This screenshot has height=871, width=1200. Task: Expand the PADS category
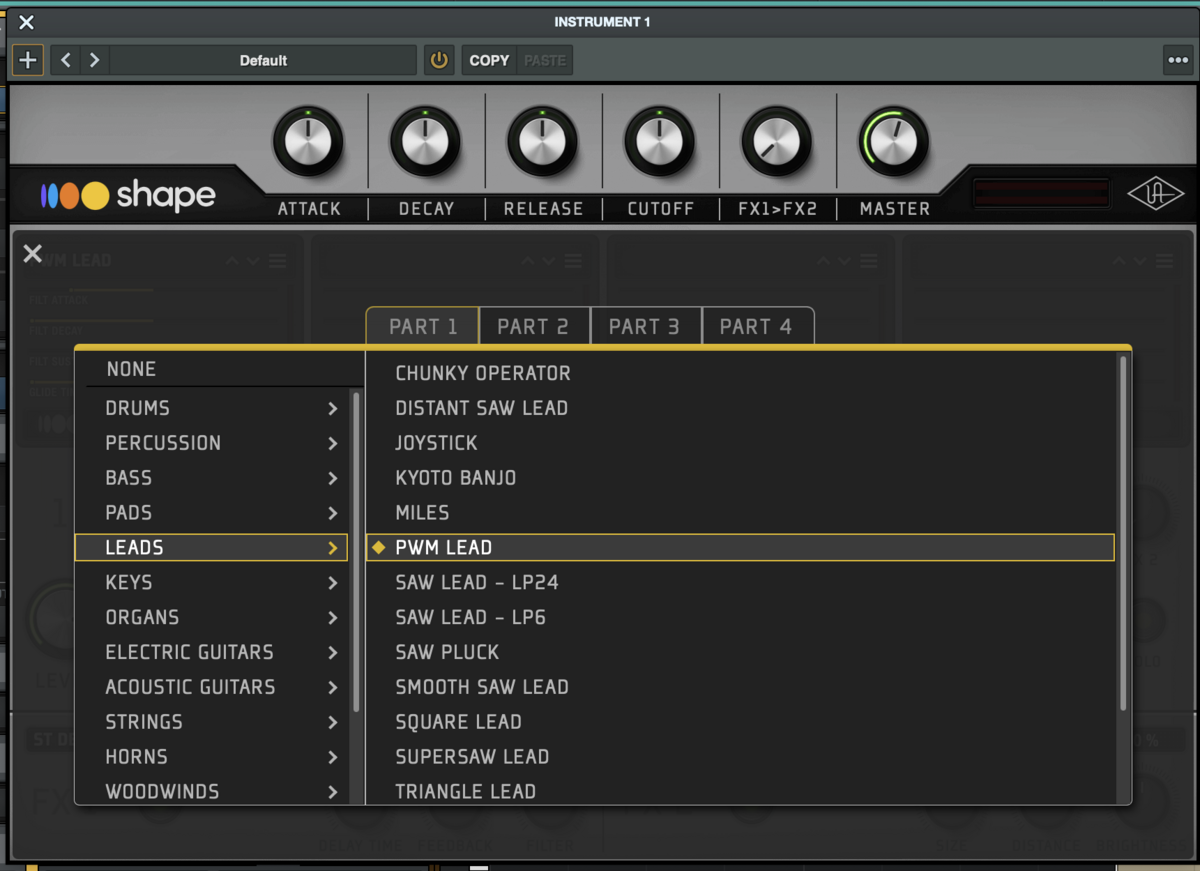tap(212, 513)
